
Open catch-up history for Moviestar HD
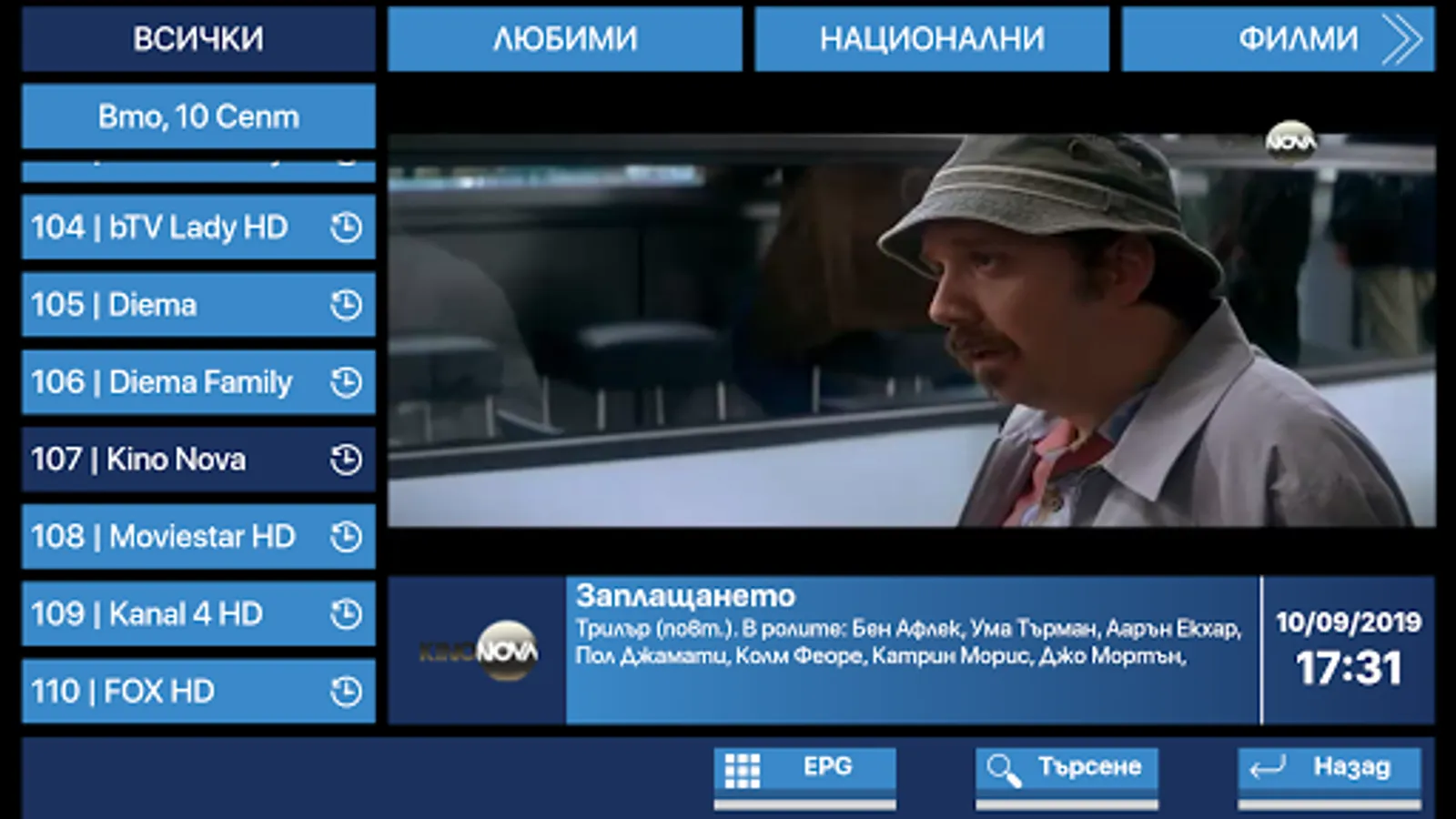[346, 537]
